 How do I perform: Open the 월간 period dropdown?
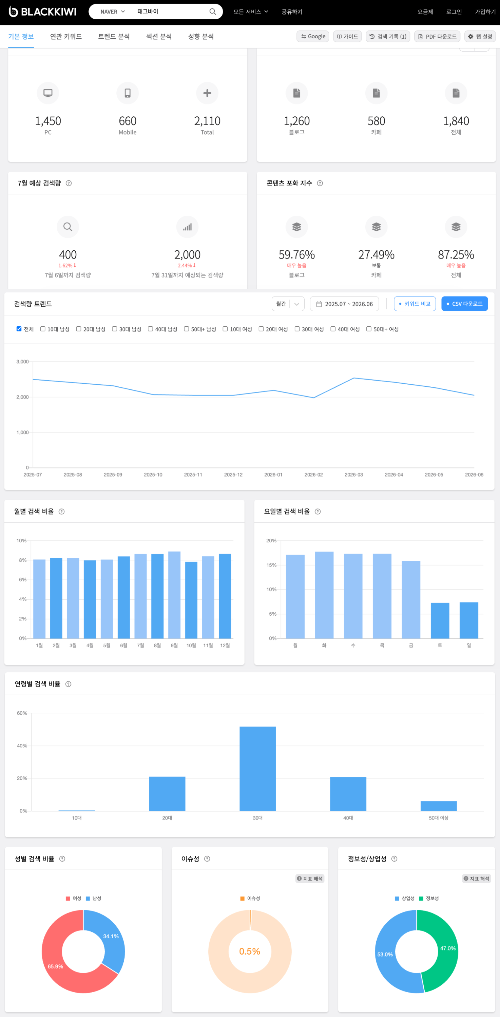pos(289,304)
